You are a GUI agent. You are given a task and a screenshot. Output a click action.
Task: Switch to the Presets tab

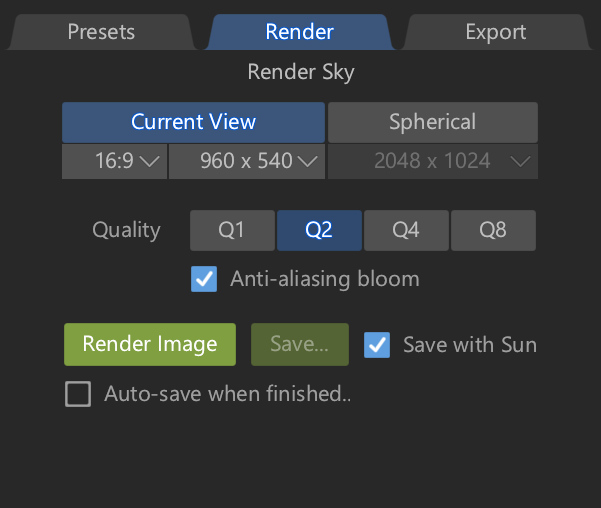point(100,32)
